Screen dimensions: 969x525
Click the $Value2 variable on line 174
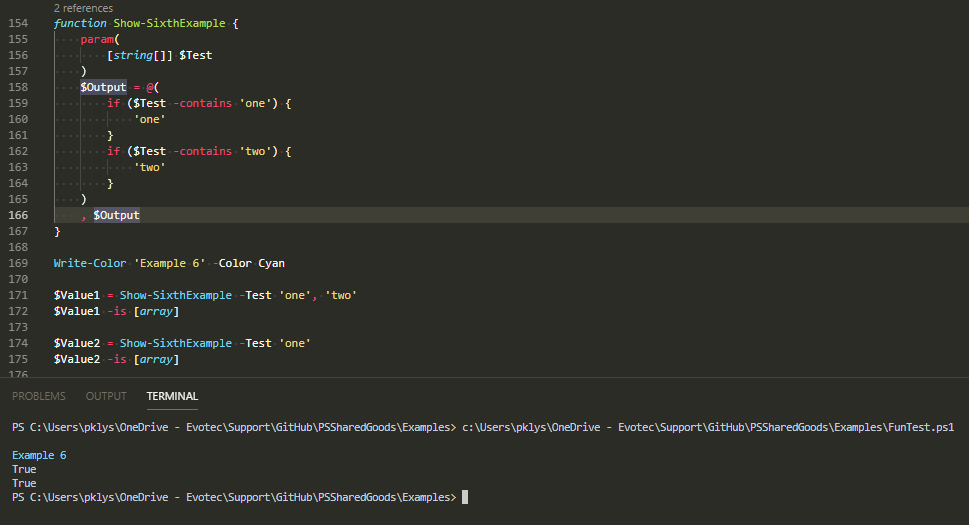76,344
